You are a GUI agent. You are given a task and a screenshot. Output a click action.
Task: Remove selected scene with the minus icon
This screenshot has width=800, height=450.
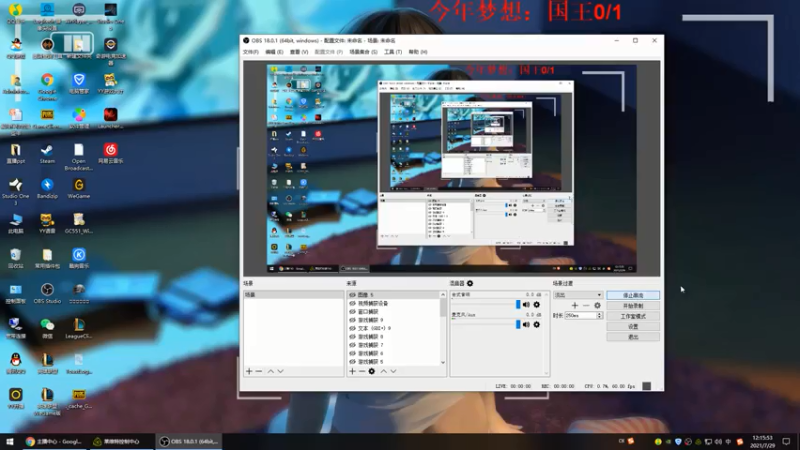click(259, 371)
